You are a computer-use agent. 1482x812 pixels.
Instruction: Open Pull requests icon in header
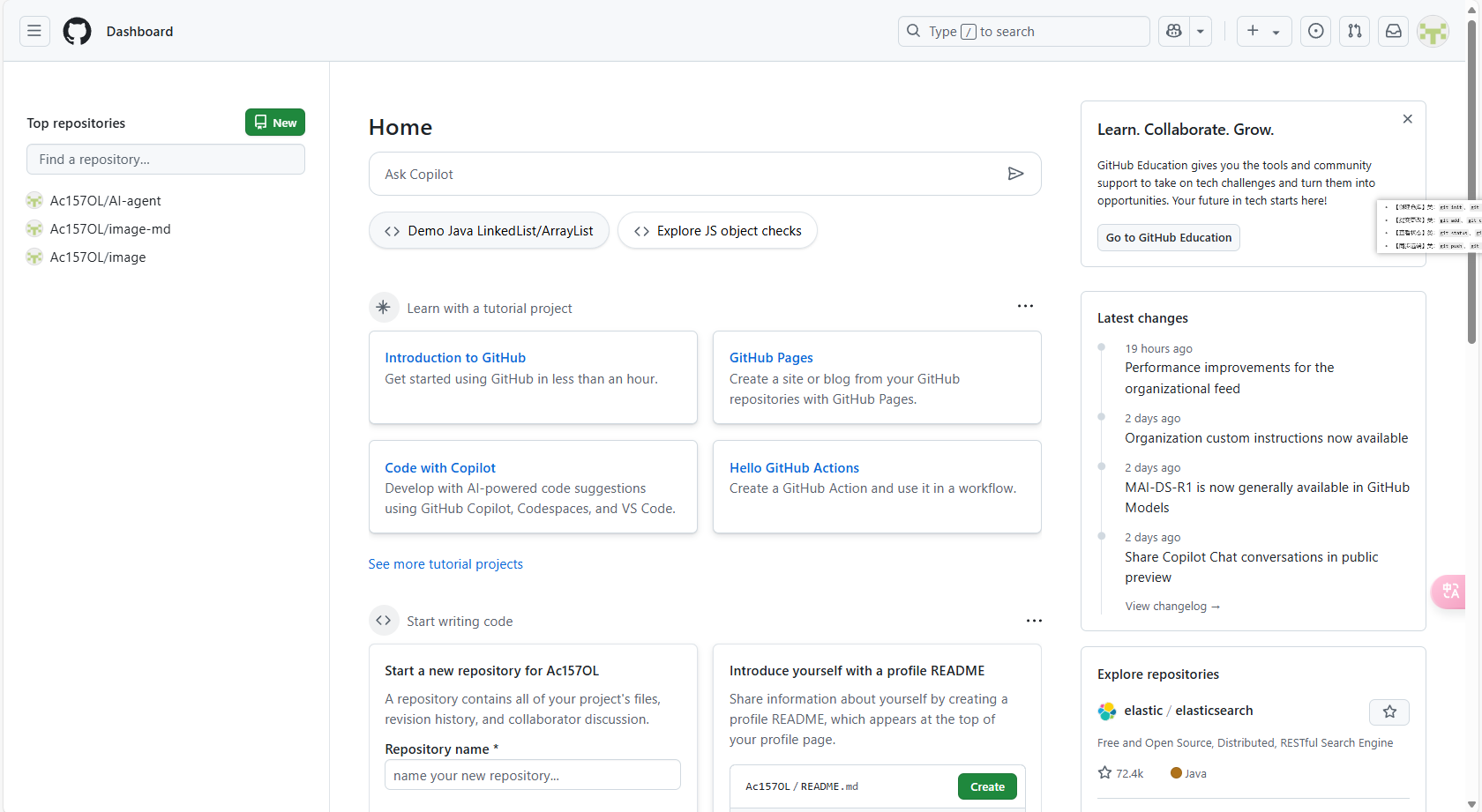tap(1354, 31)
